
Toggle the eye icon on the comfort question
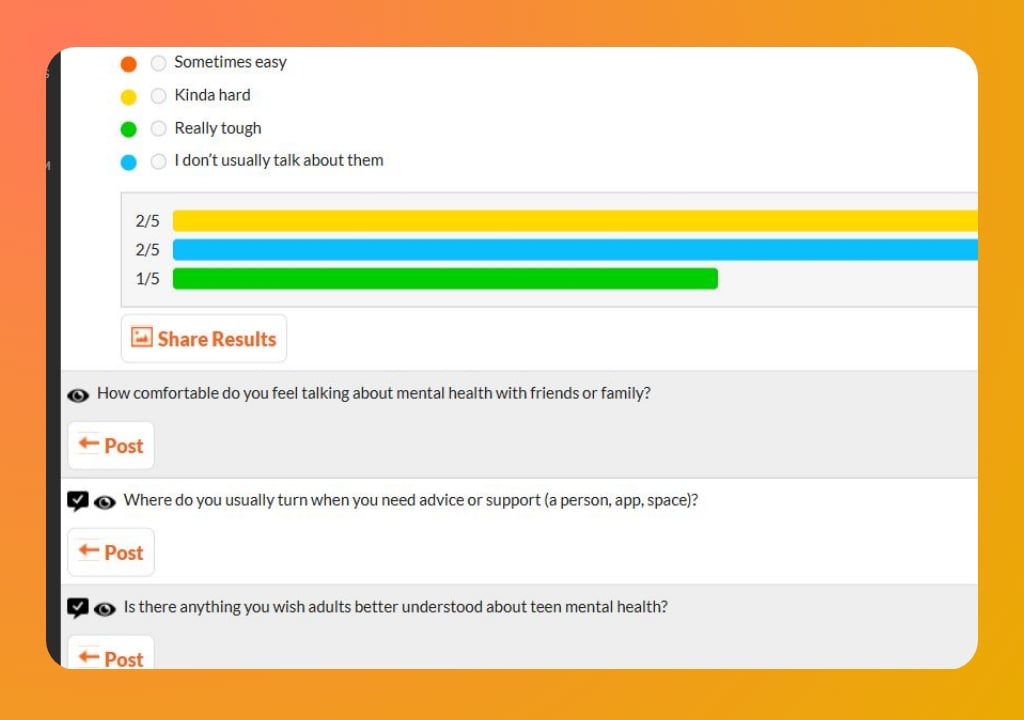click(x=78, y=395)
